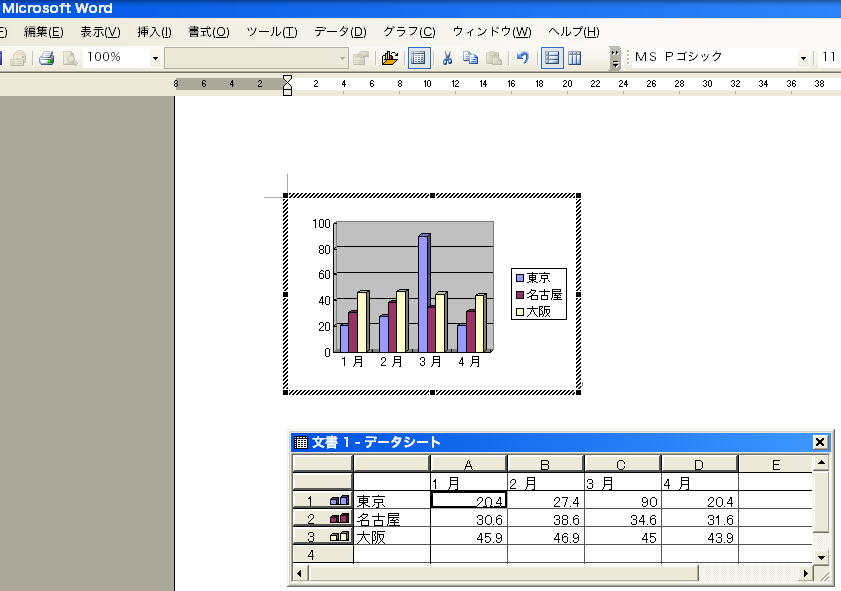Open the データ(D) menu
This screenshot has height=591, width=841.
click(340, 32)
